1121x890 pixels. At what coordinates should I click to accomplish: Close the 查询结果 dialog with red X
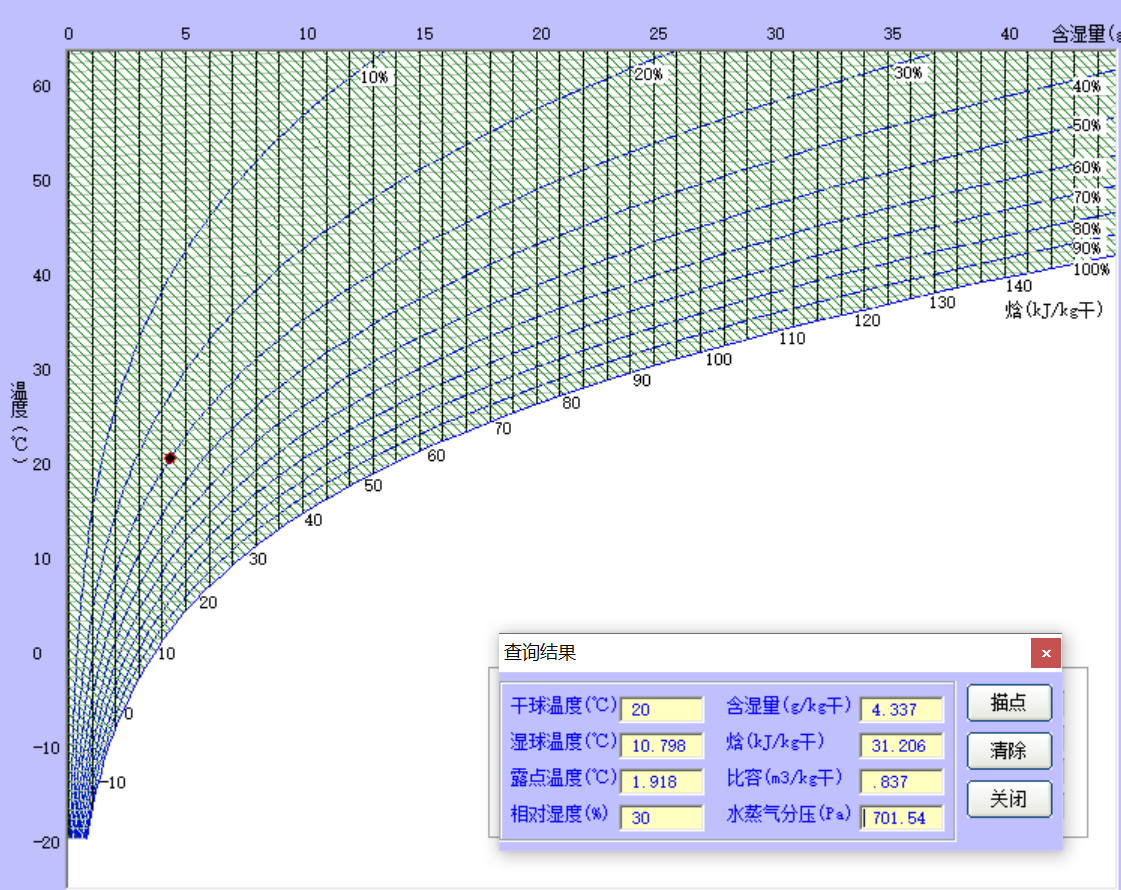coord(1045,652)
